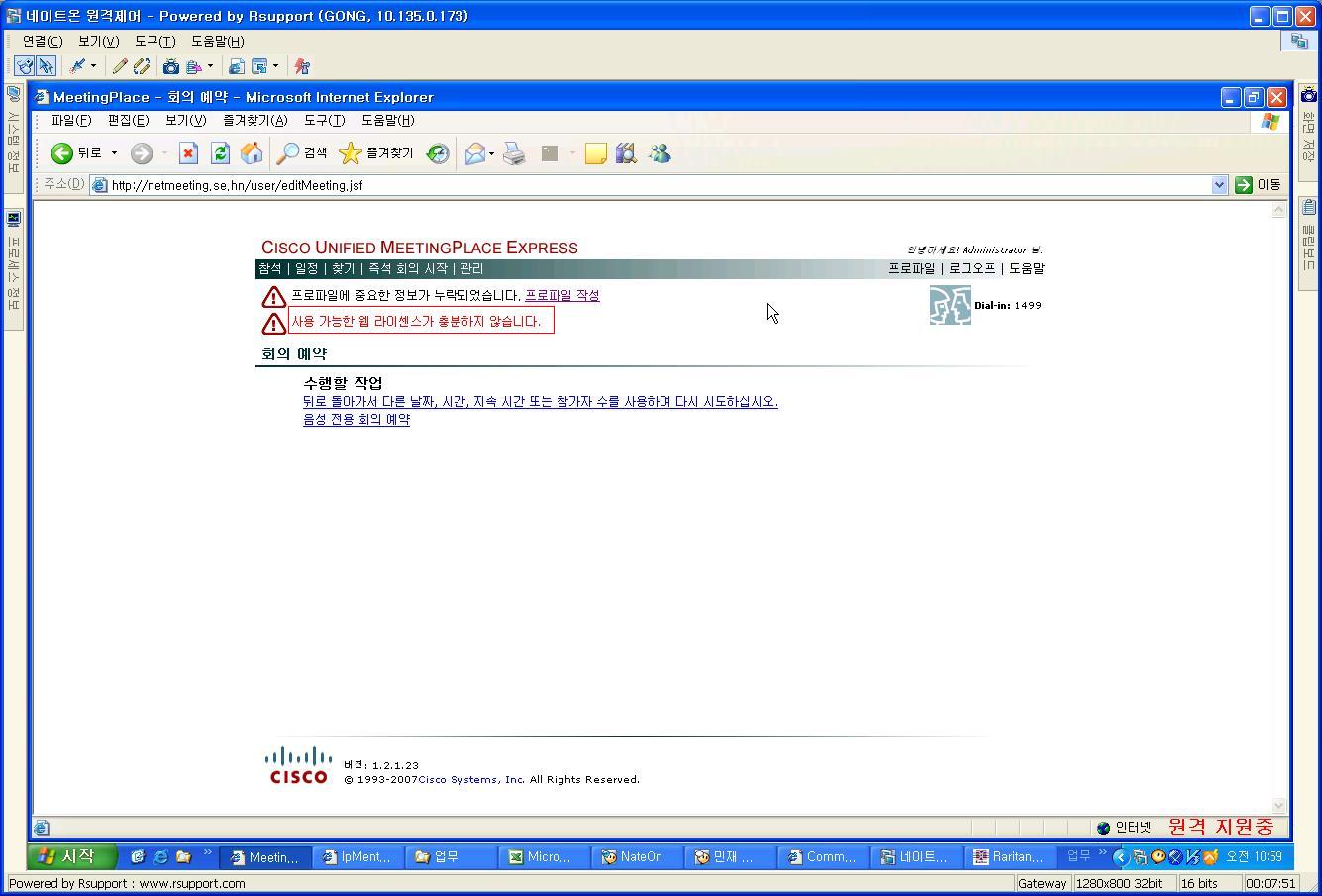Expand the file transfer icon dropdown arrow
1322x896 pixels.
[x=210, y=66]
